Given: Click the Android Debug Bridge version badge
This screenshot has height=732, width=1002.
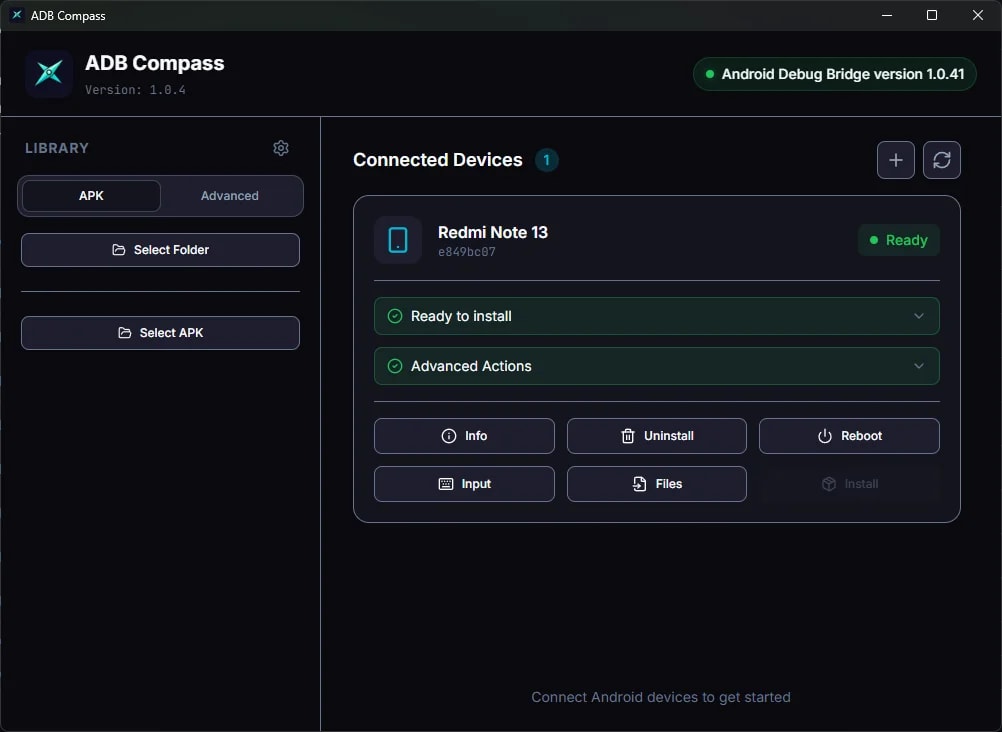Looking at the screenshot, I should click(x=834, y=73).
